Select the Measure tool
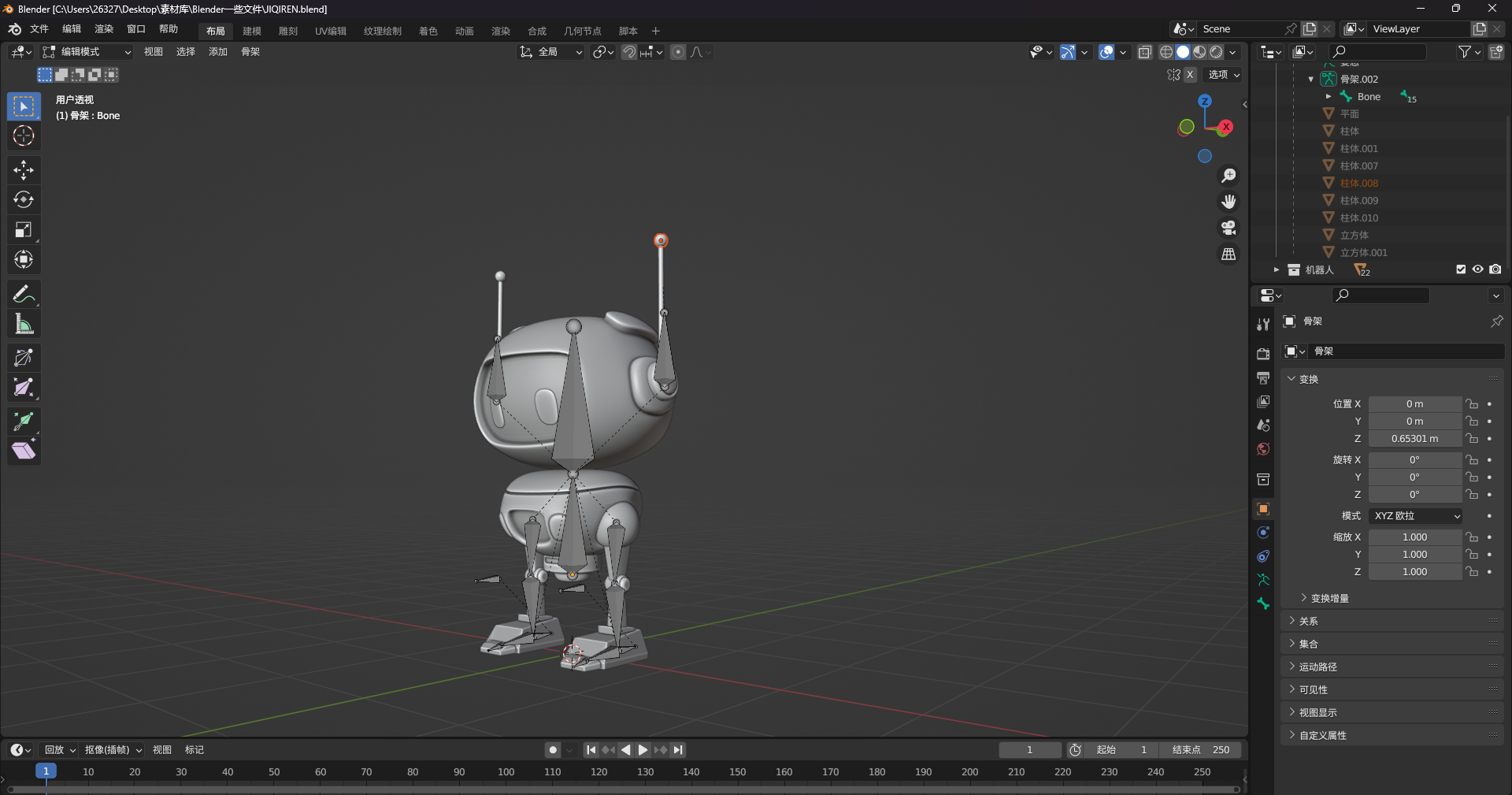This screenshot has width=1512, height=795. coord(24,324)
